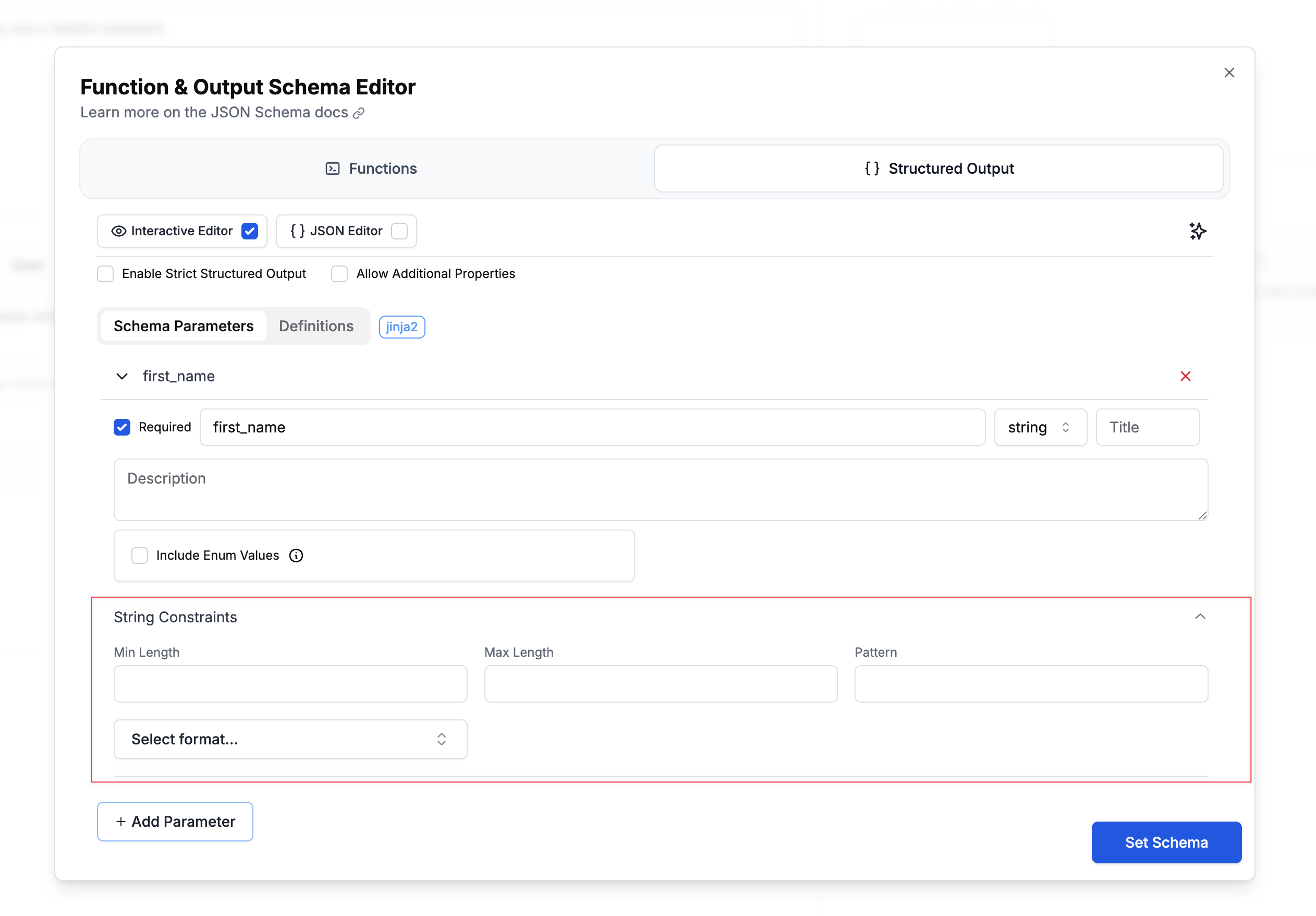The height and width of the screenshot is (916, 1316).
Task: Click the eye icon on Interactive Editor
Action: pos(118,231)
